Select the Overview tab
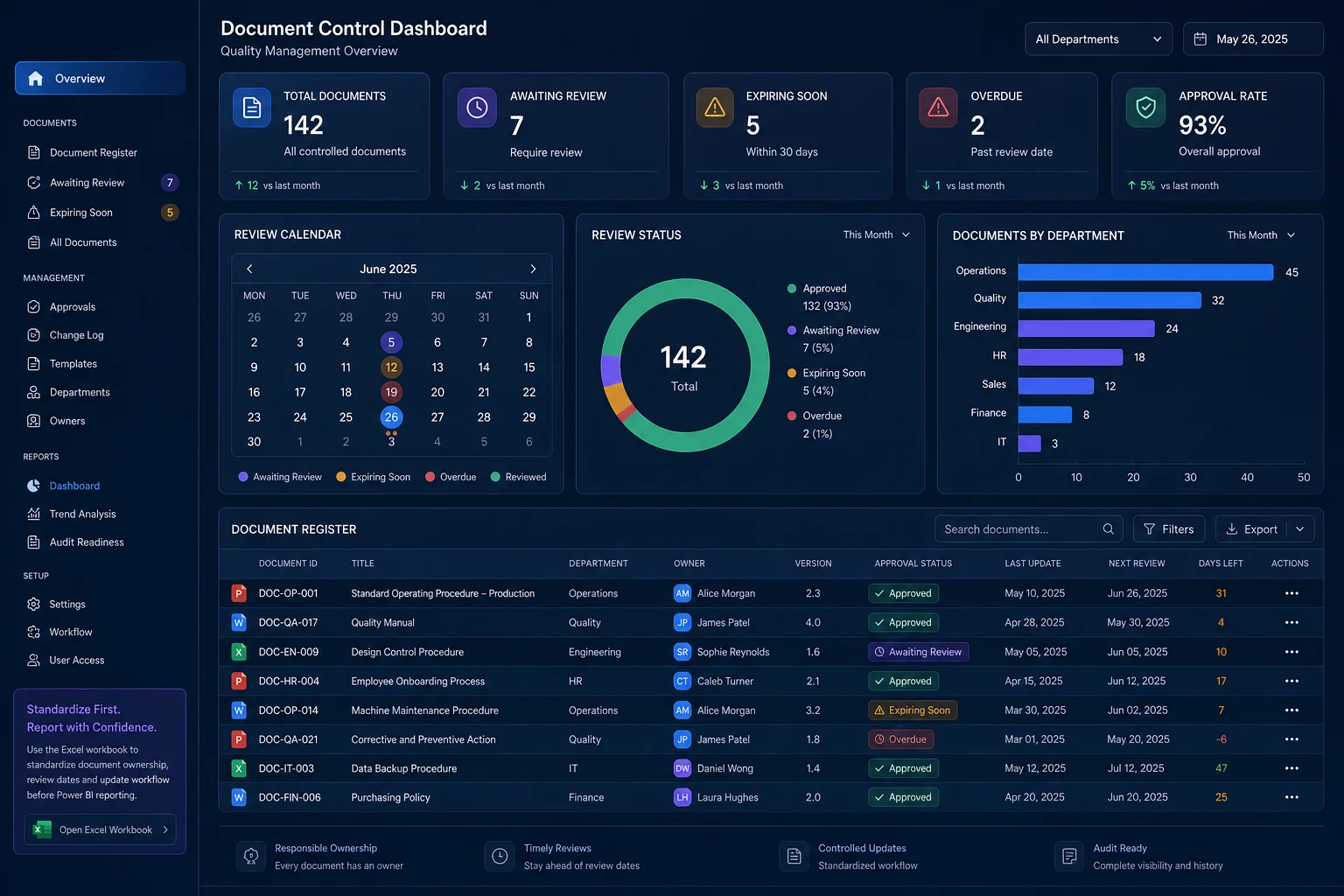 (100, 78)
